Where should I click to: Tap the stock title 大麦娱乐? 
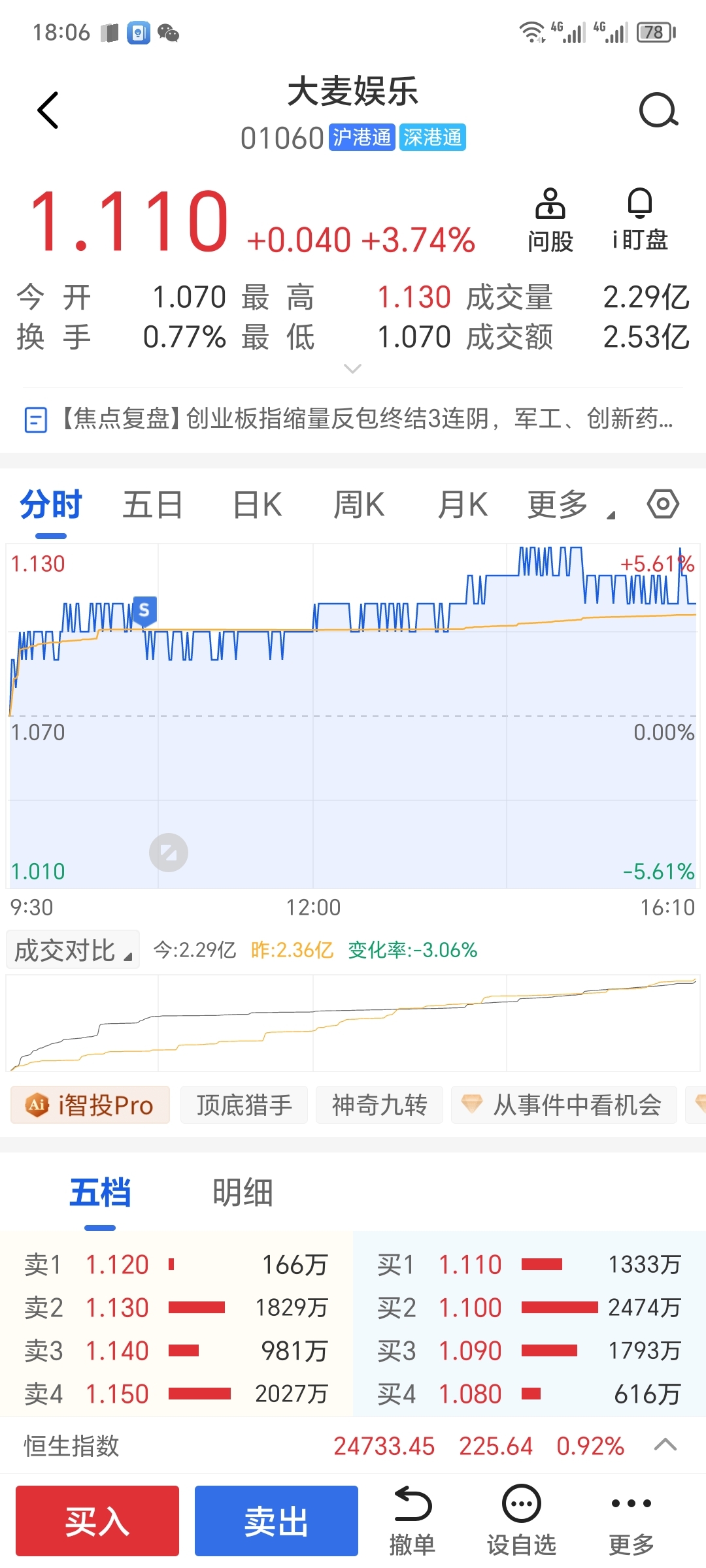[353, 91]
